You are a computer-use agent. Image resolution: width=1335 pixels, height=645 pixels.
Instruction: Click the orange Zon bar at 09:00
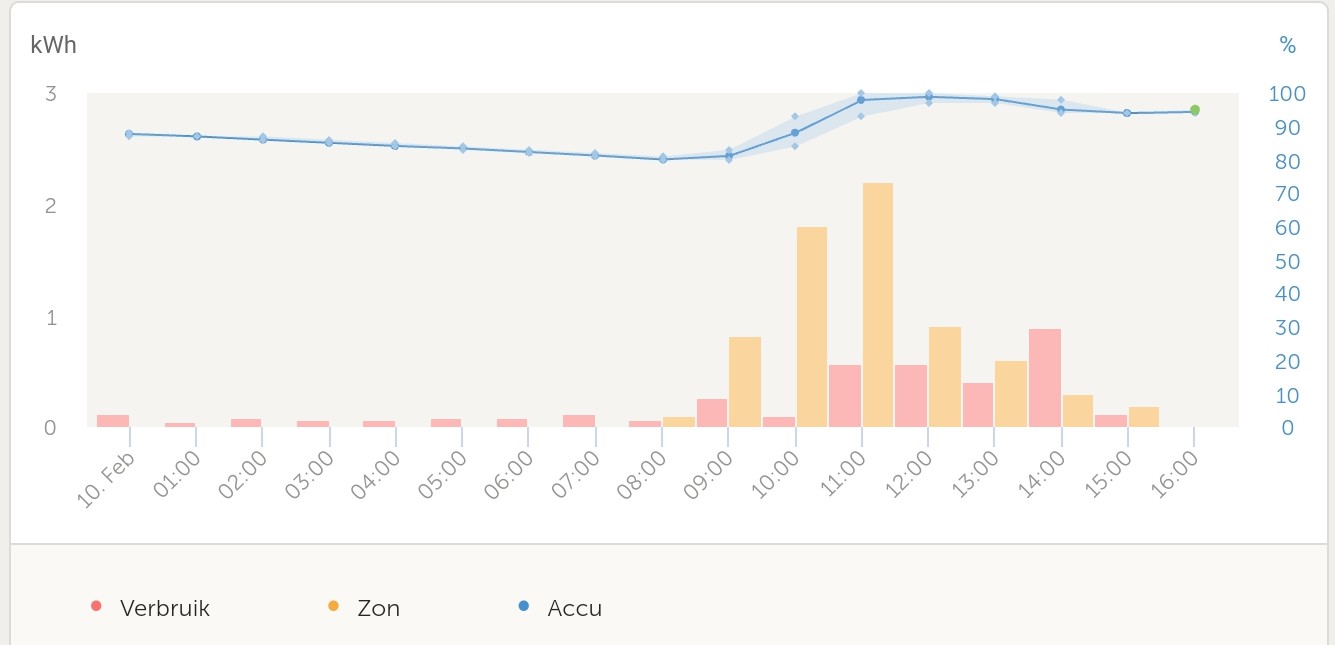[745, 382]
